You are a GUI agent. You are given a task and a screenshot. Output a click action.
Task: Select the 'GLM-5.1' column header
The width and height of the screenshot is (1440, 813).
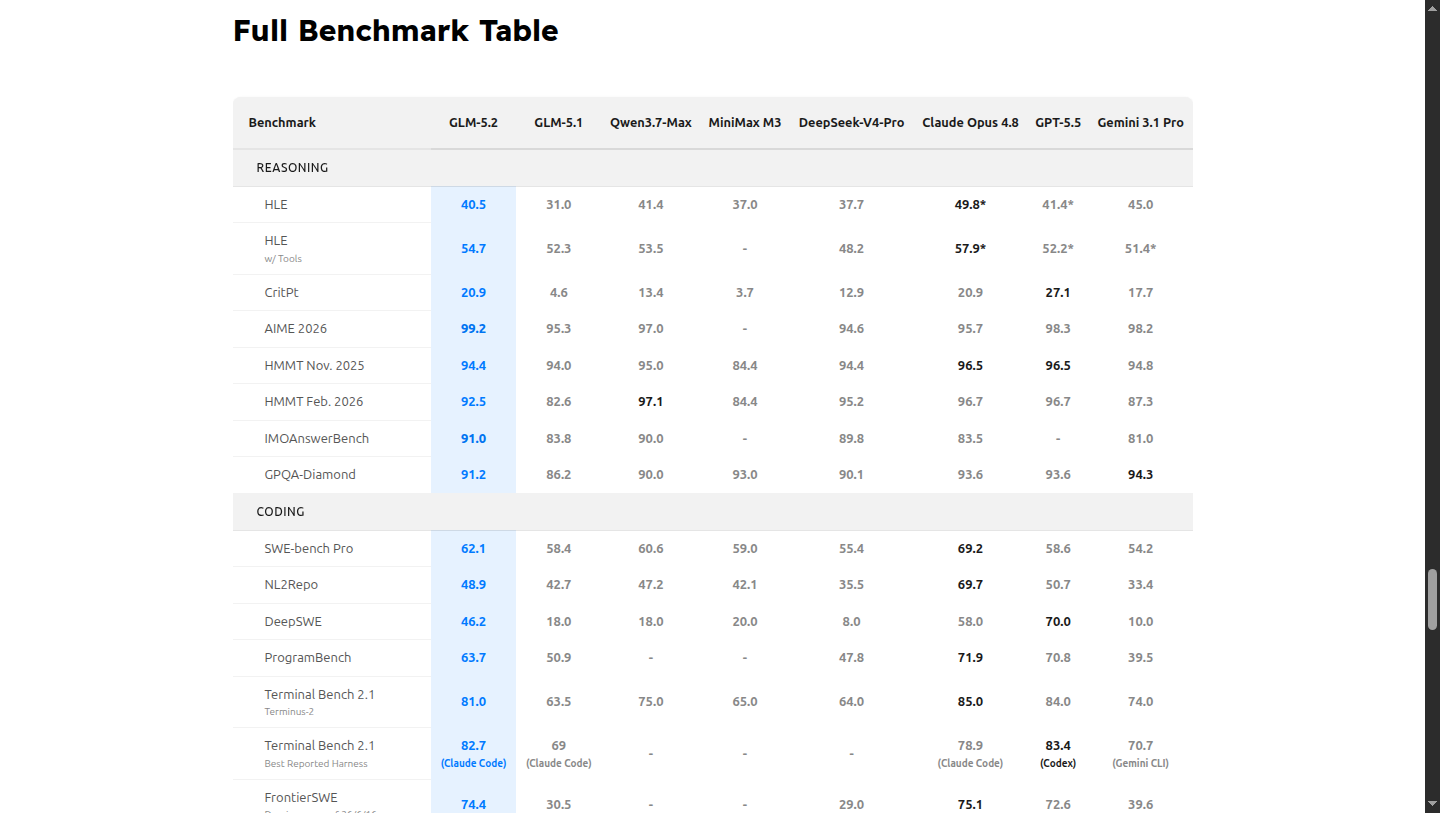point(558,122)
